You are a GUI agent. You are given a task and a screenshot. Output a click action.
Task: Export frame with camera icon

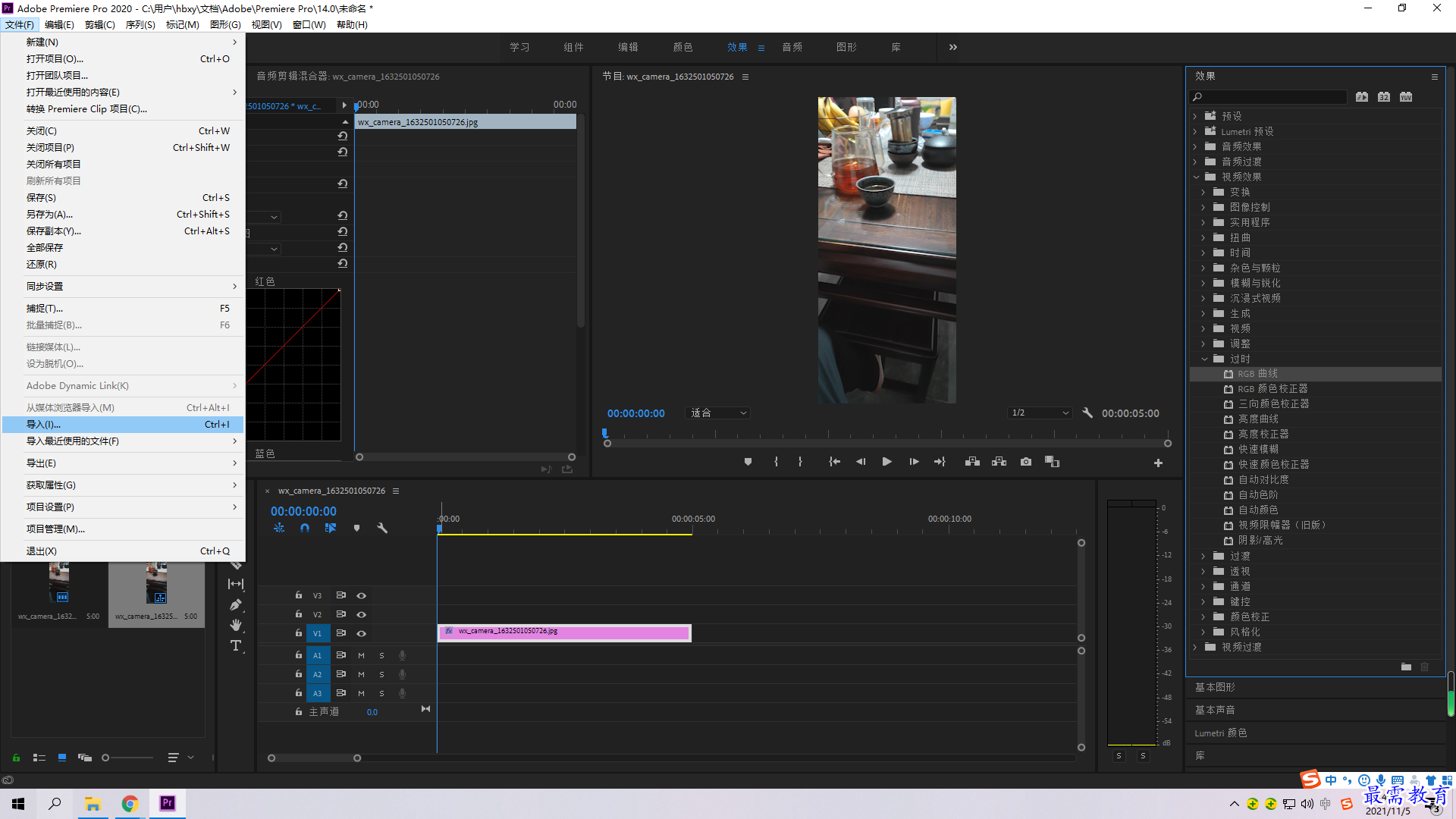[x=1026, y=462]
